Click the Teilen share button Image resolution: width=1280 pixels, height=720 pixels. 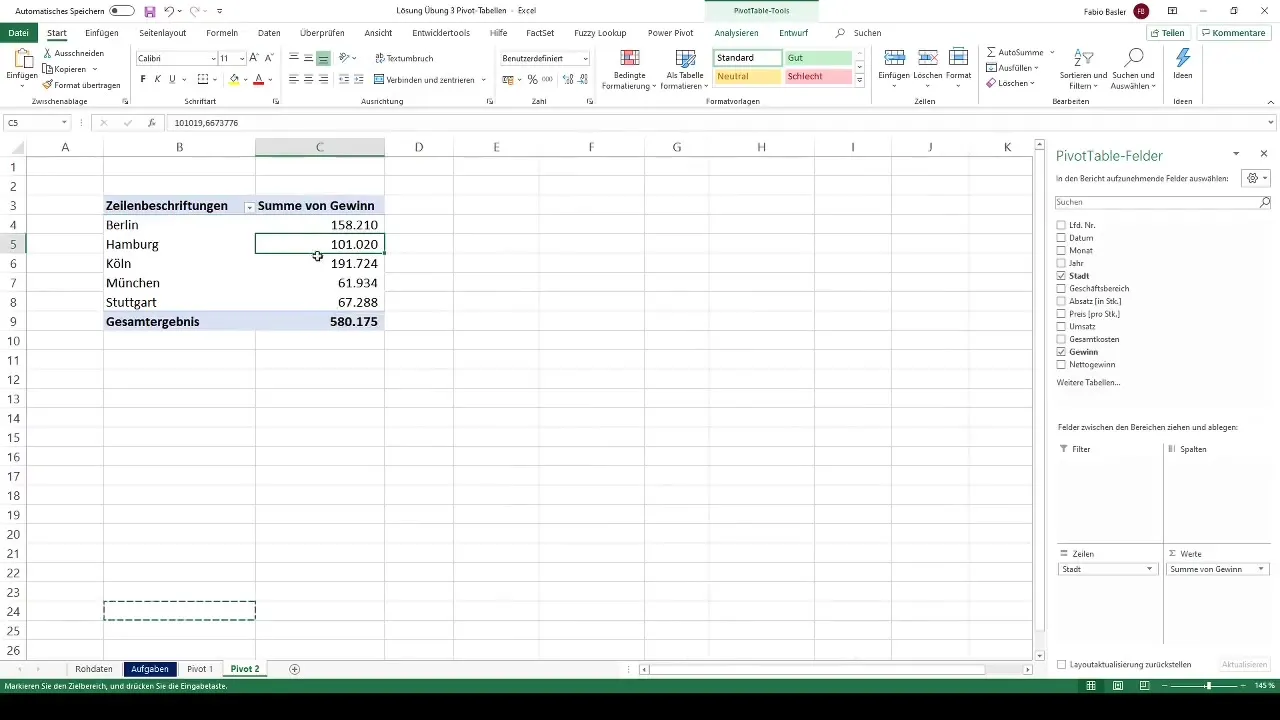pos(1167,33)
